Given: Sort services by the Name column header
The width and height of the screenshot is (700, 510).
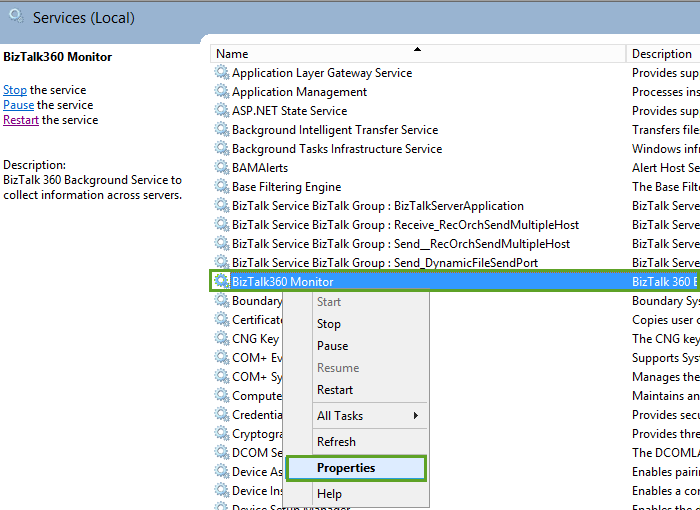Looking at the screenshot, I should (x=232, y=54).
